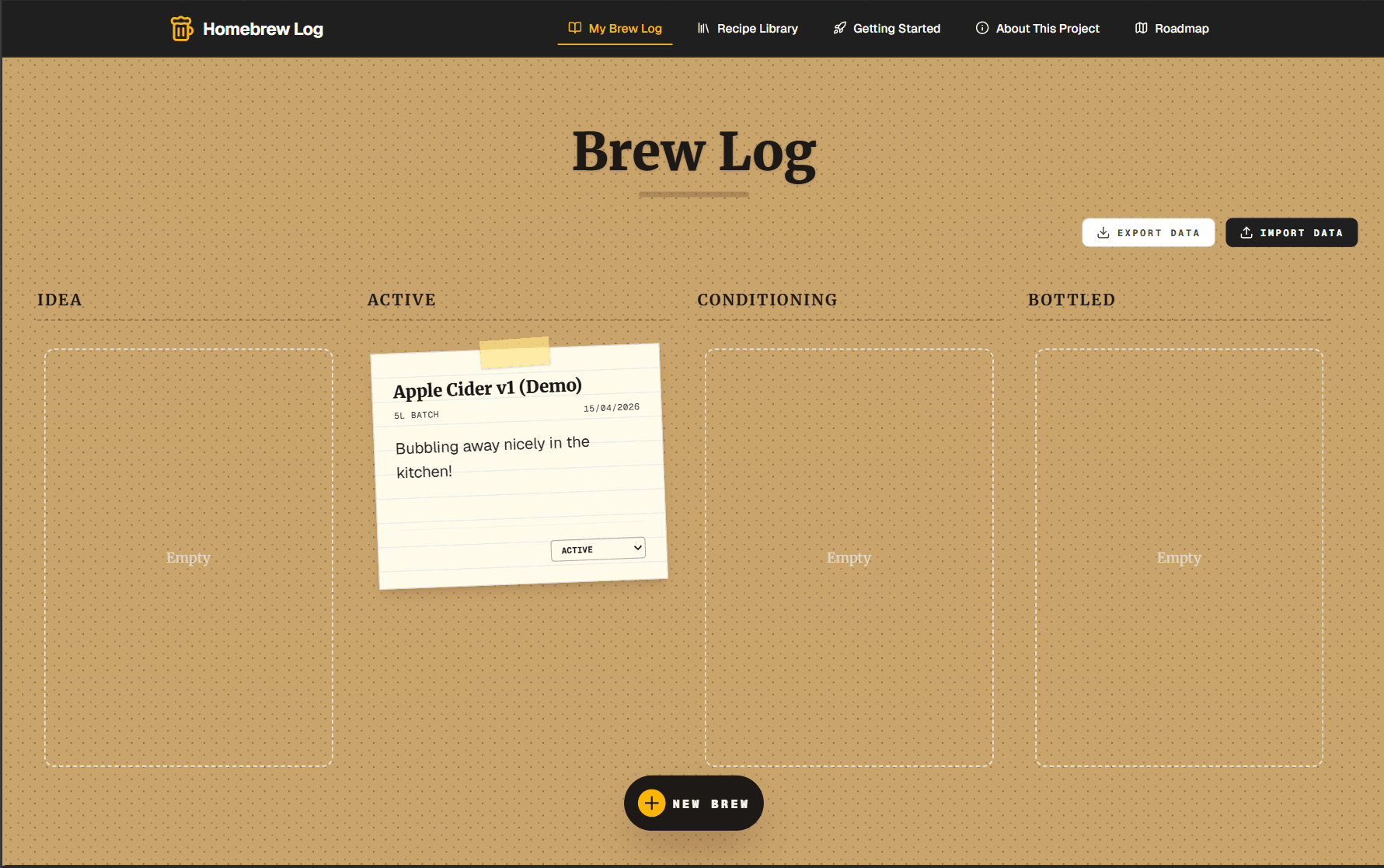Click the empty Bottled column area

(1179, 557)
